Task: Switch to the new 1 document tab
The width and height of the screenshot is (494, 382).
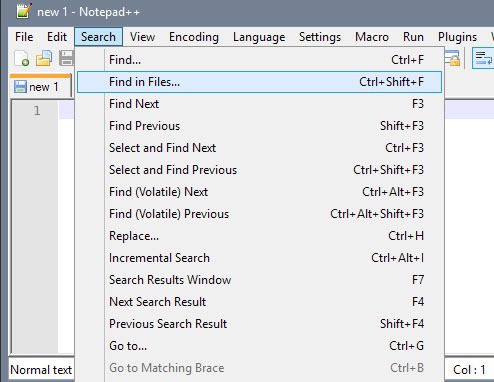Action: [x=40, y=87]
